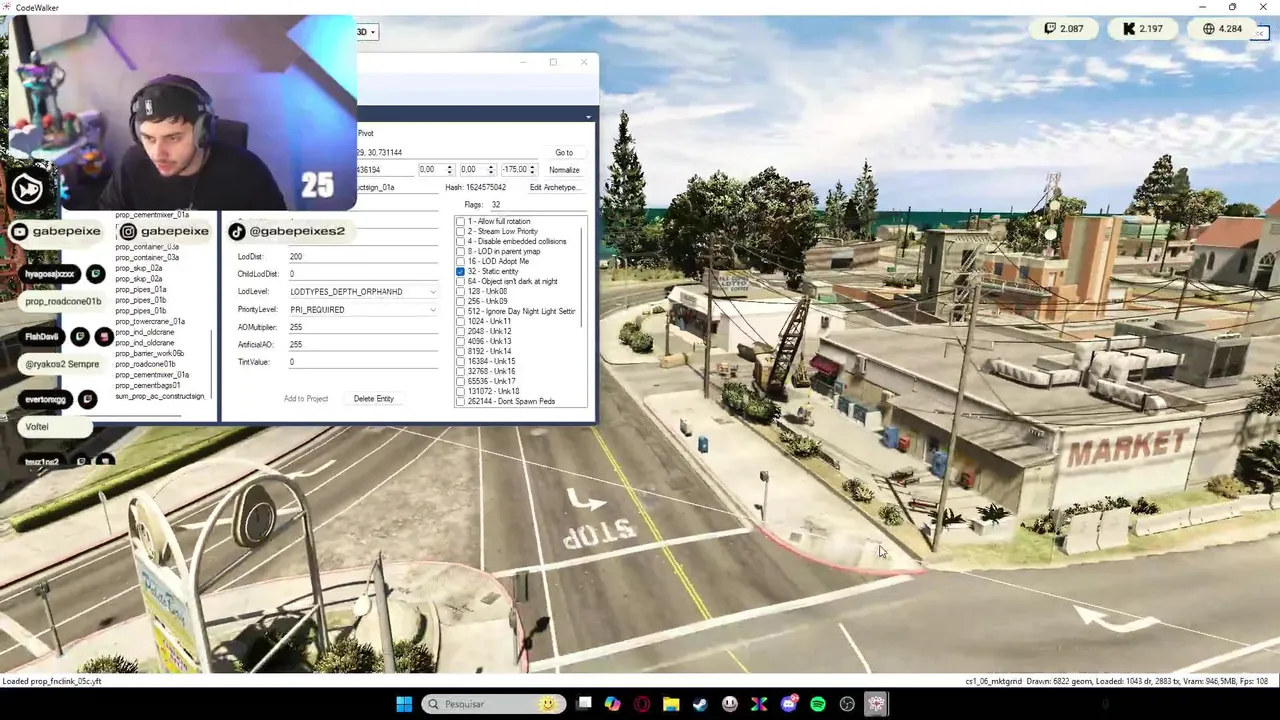This screenshot has height=720, width=1280.
Task: Click Twitch badge next to evertonxgg
Action: (87, 399)
